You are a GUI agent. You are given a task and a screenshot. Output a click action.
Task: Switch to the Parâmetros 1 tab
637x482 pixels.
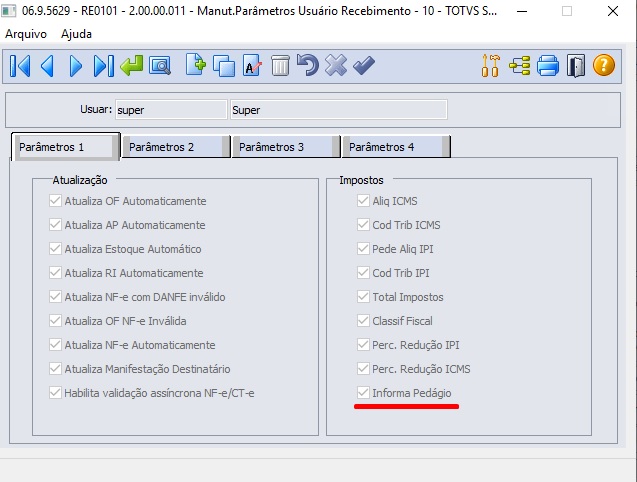65,147
